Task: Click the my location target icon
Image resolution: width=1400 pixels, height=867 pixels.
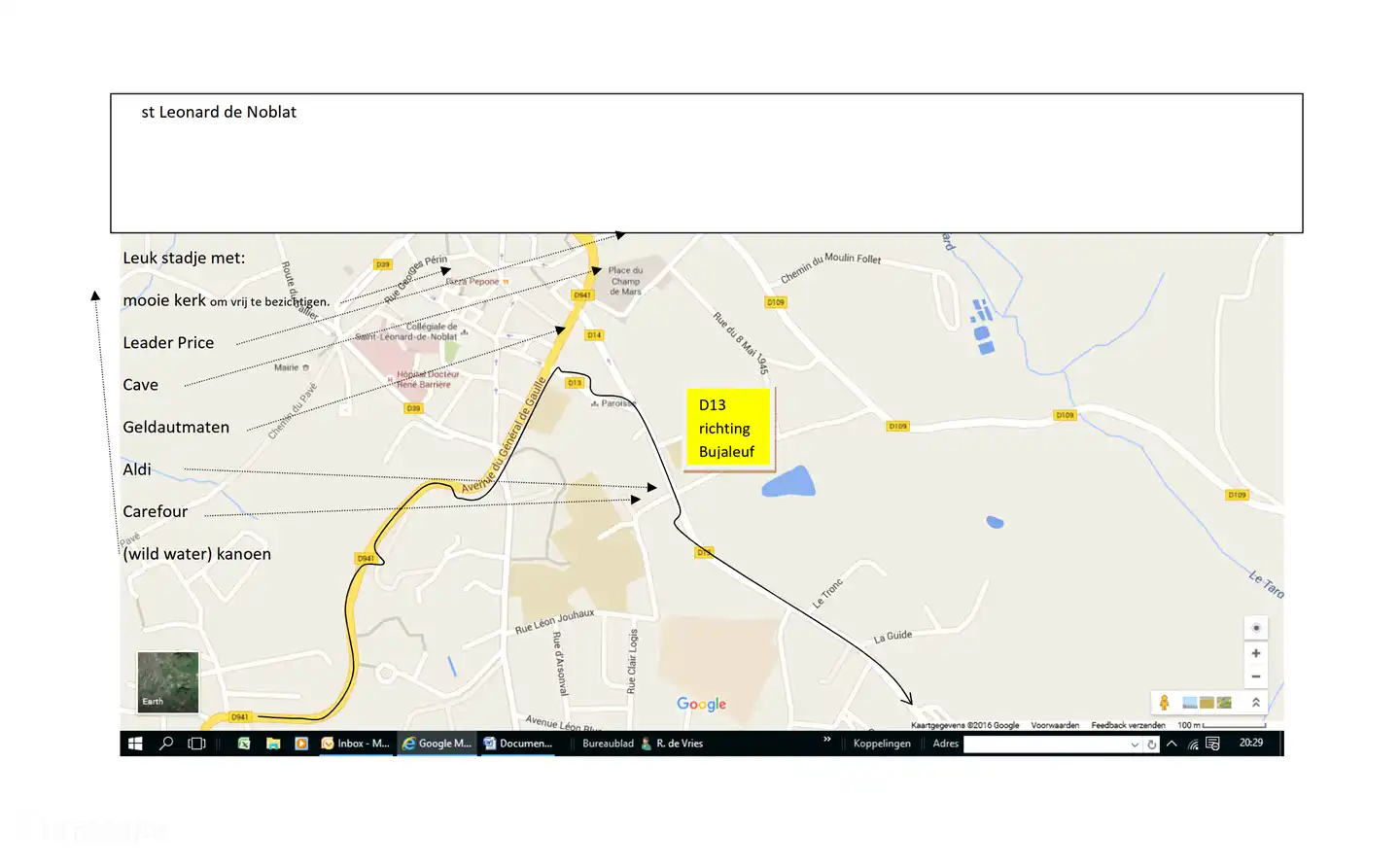Action: click(1255, 628)
